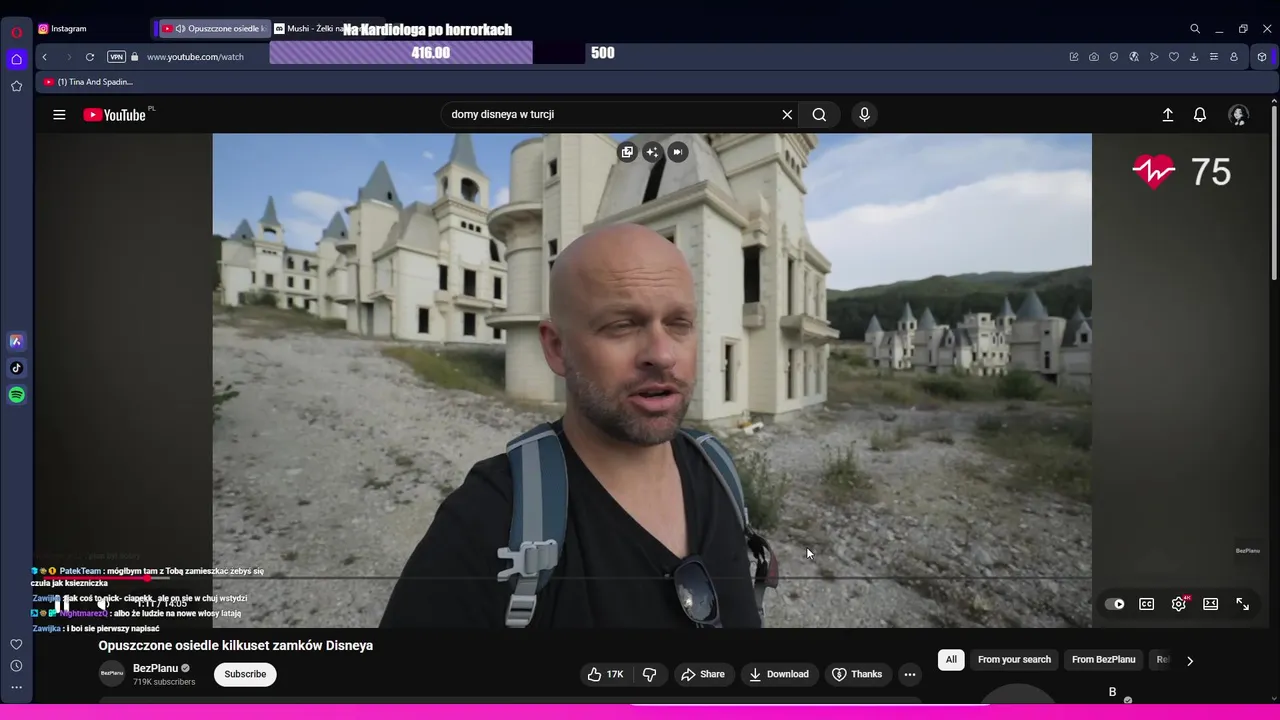Reload the page
Image resolution: width=1280 pixels, height=720 pixels.
click(90, 57)
